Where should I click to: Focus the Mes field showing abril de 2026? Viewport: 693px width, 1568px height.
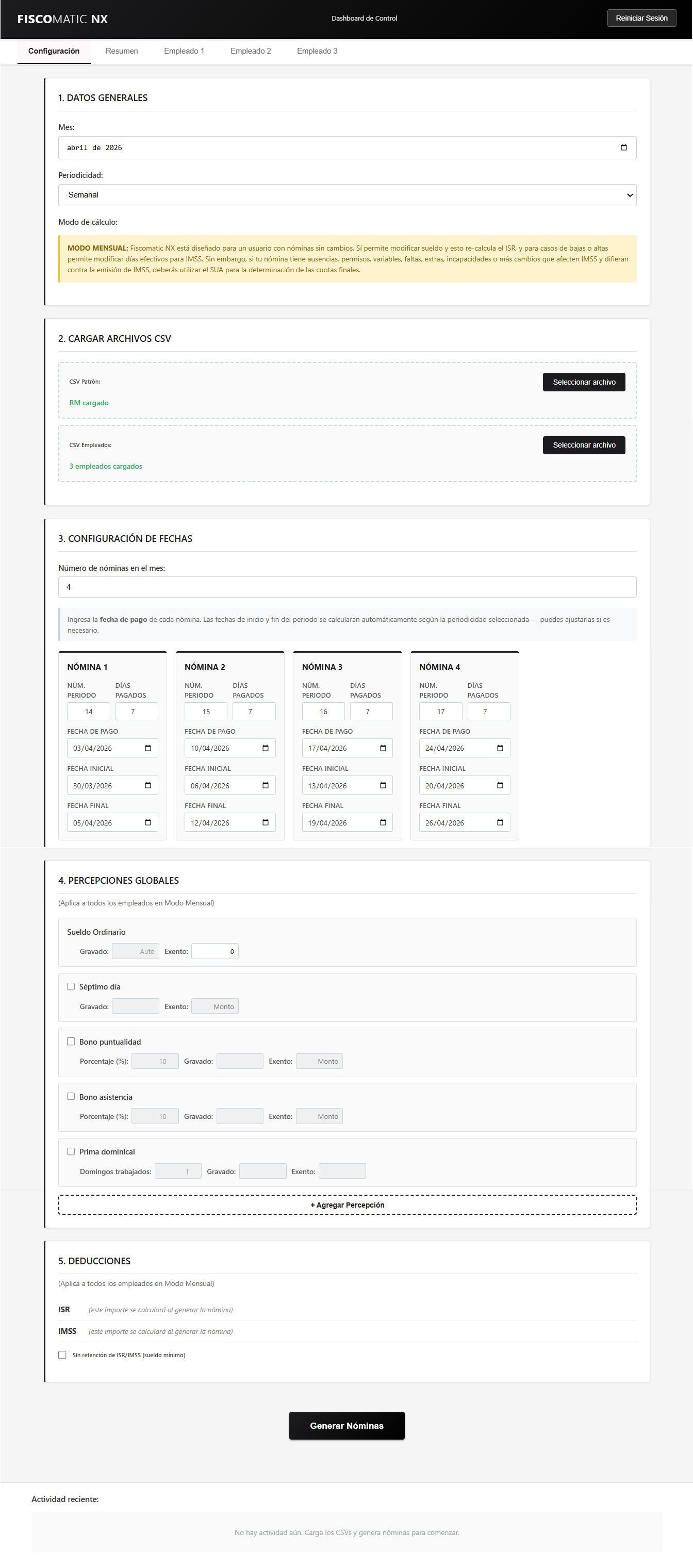[x=347, y=147]
